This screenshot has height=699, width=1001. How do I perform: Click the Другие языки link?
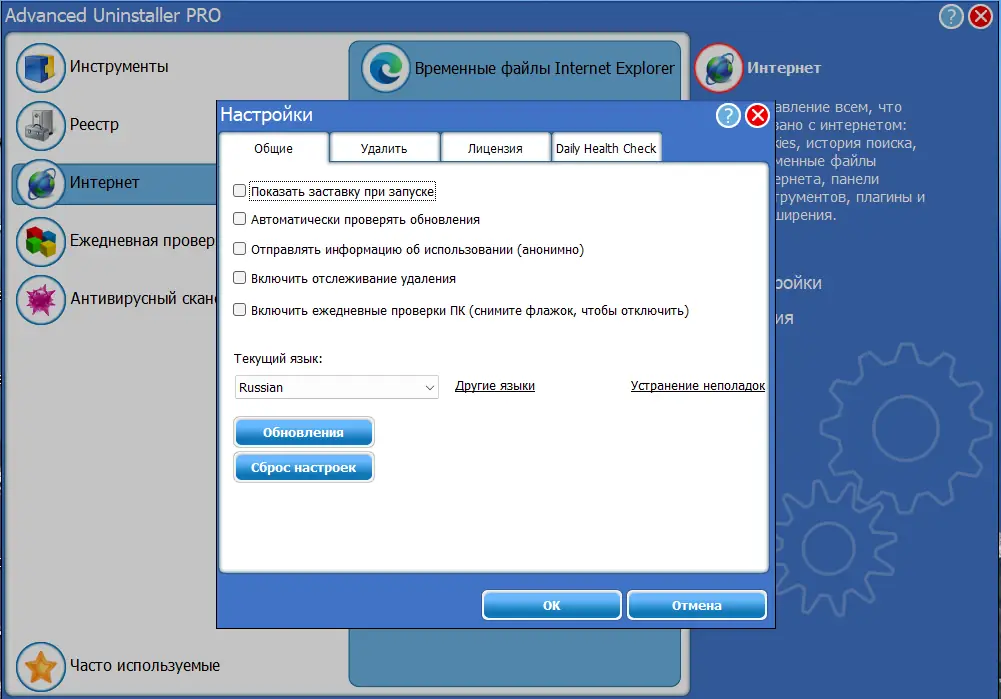[495, 386]
